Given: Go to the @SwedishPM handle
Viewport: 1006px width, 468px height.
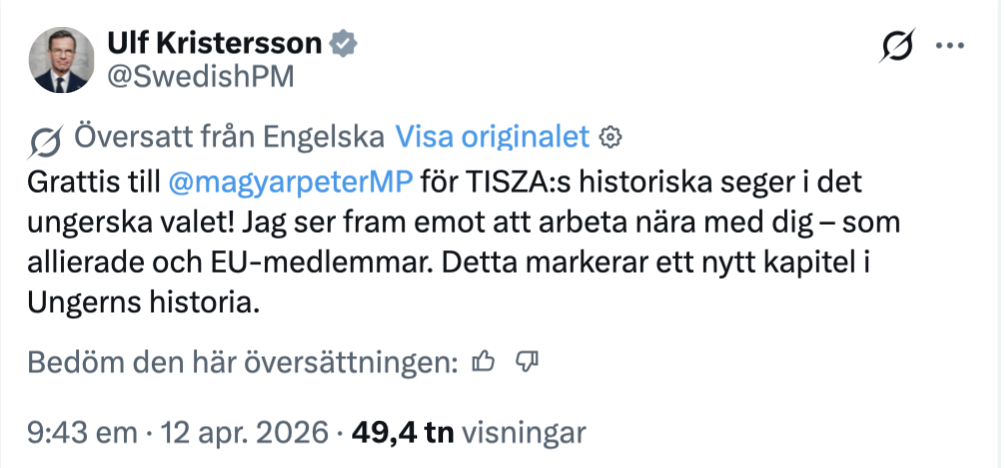Looking at the screenshot, I should click(x=200, y=78).
